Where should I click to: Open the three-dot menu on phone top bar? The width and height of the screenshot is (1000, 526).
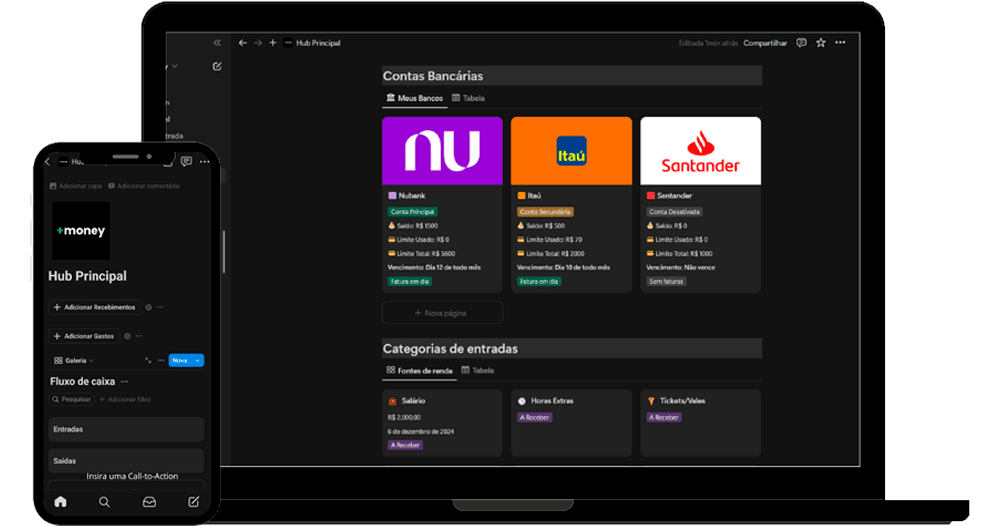pos(204,162)
